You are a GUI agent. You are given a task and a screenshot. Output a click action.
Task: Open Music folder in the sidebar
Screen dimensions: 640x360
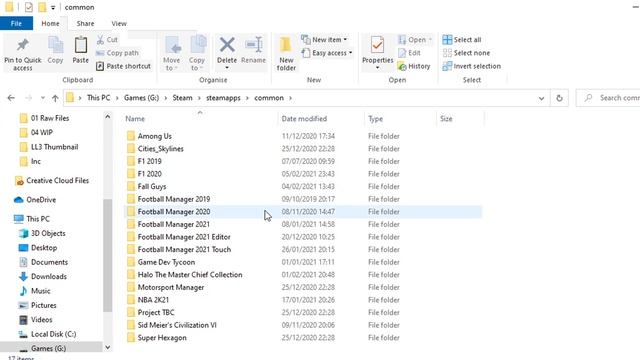(x=35, y=291)
